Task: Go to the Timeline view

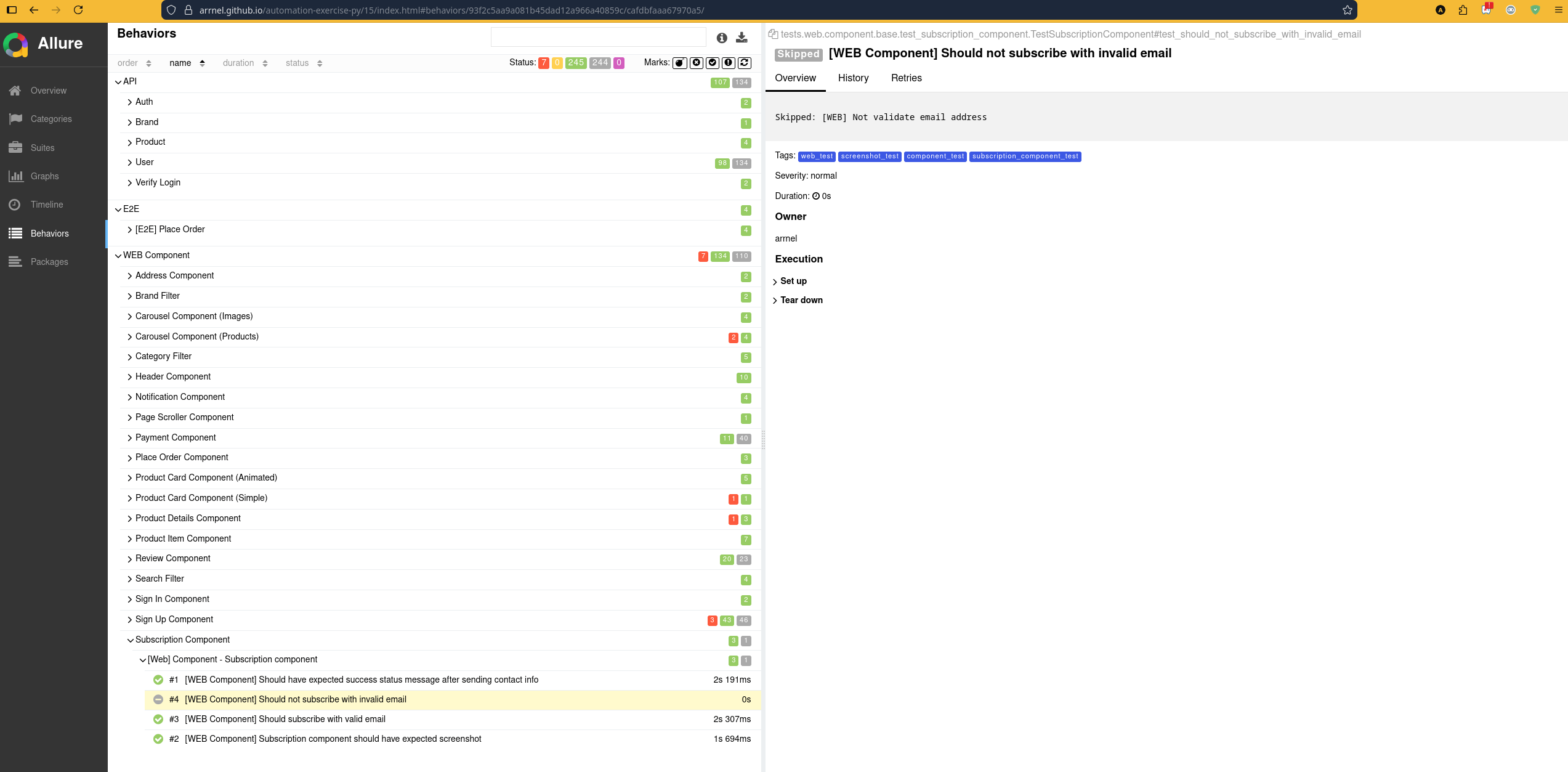Action: 47,205
